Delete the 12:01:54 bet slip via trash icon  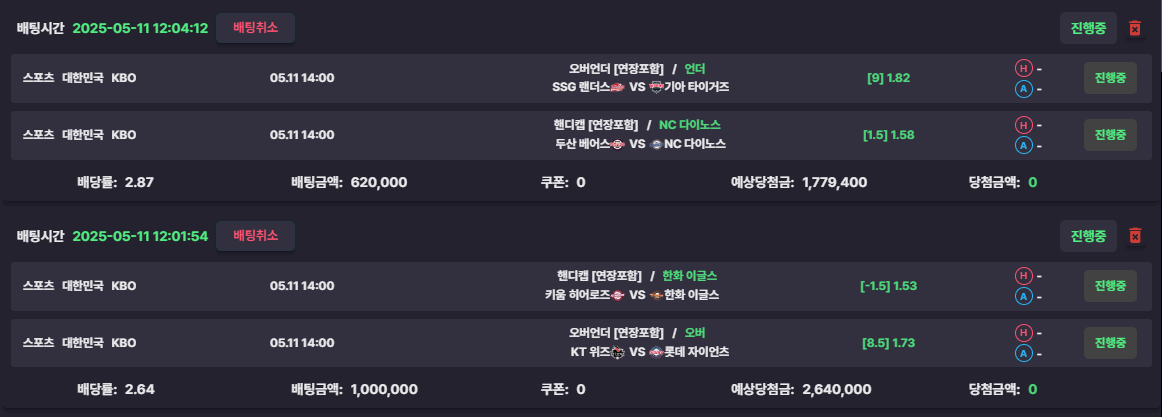click(1134, 236)
